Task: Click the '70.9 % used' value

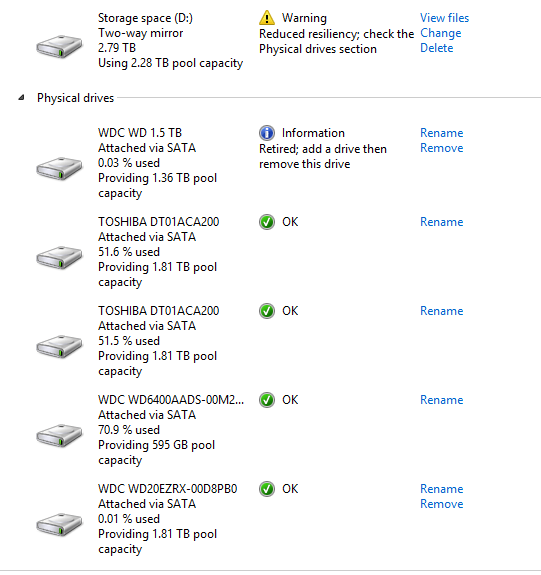Action: (x=129, y=430)
